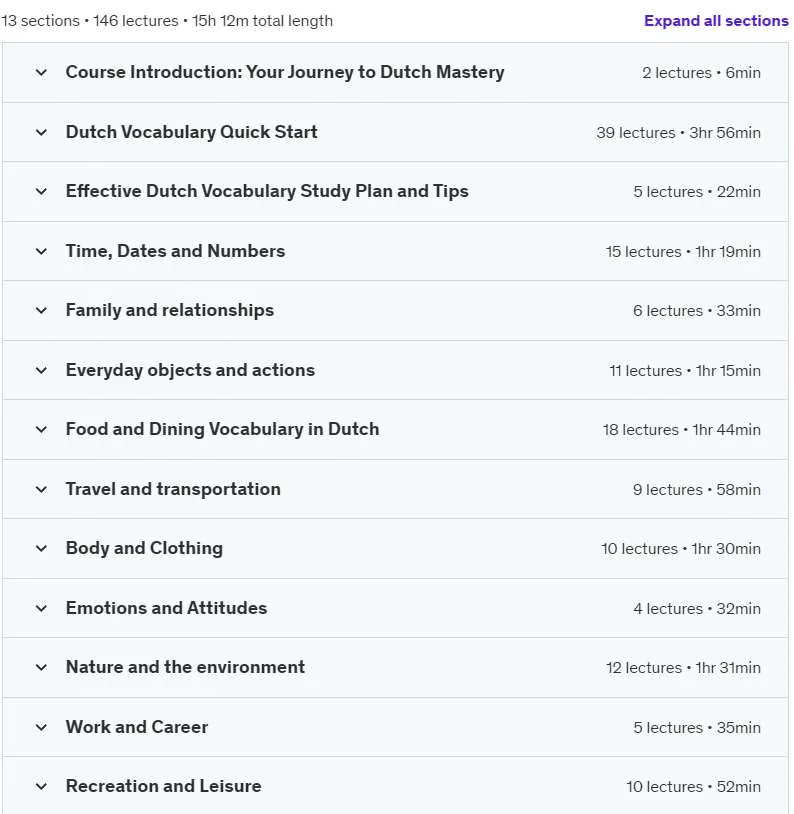Expand the Dutch Vocabulary Quick Start chevron
This screenshot has height=814, width=794.
pos(41,132)
